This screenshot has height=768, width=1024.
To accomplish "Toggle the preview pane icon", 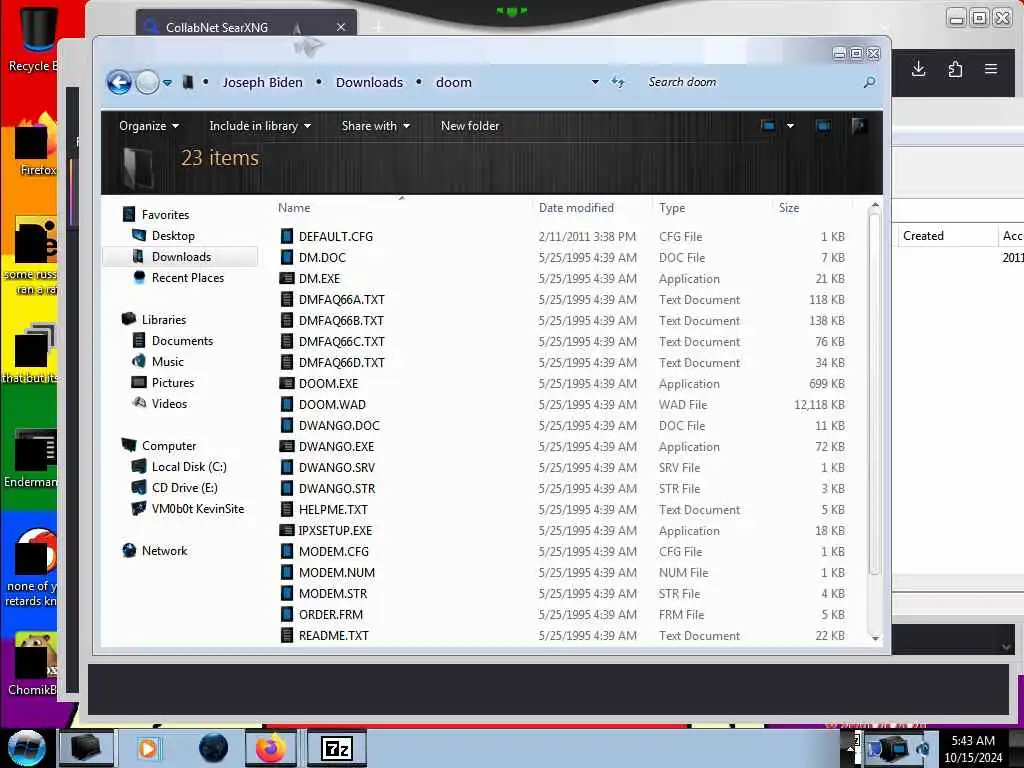I will (823, 125).
